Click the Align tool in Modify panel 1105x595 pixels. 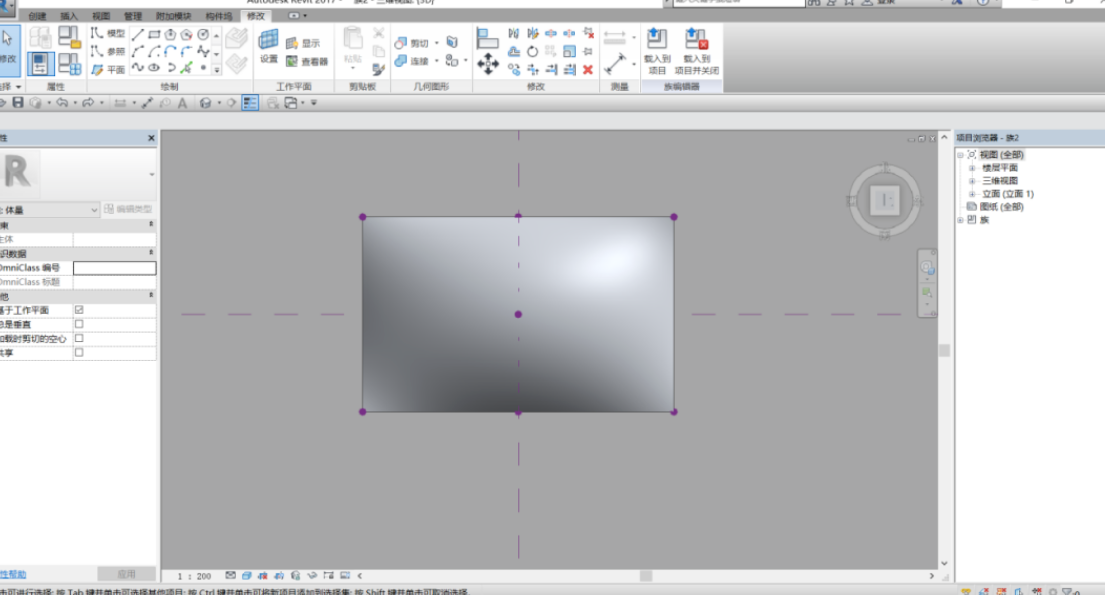[487, 38]
